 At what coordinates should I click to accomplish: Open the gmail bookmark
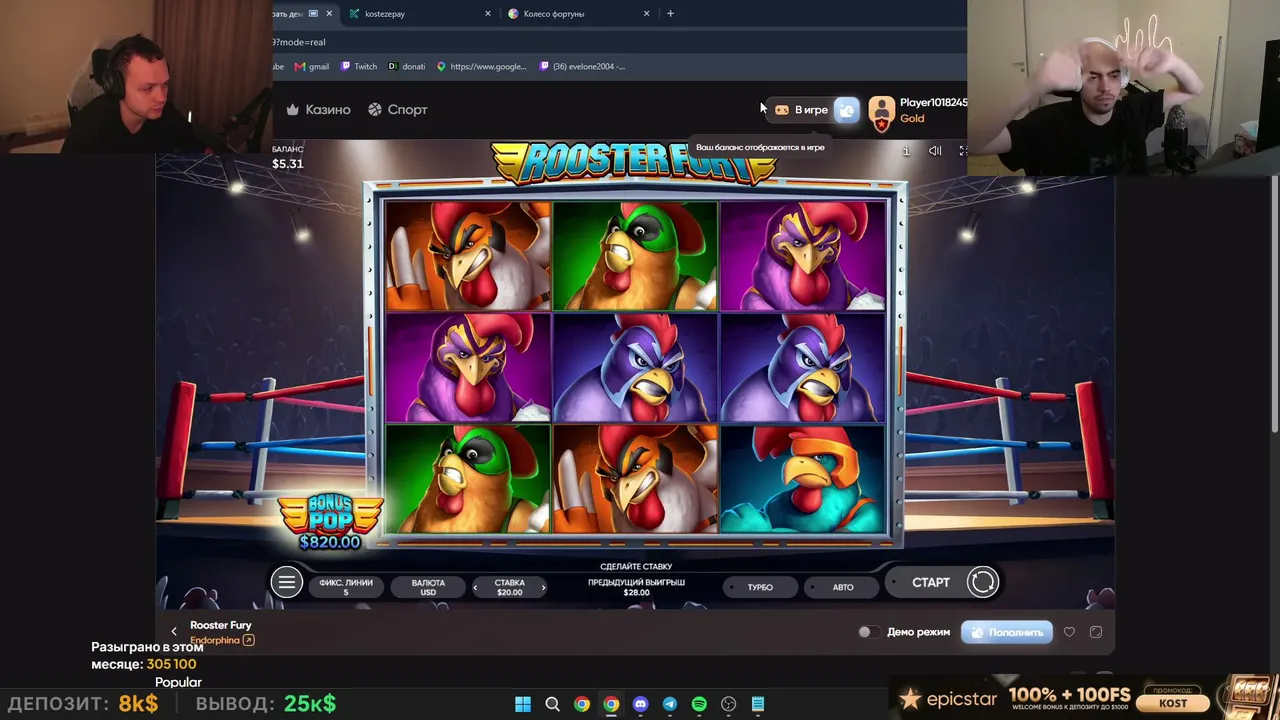[x=311, y=67]
